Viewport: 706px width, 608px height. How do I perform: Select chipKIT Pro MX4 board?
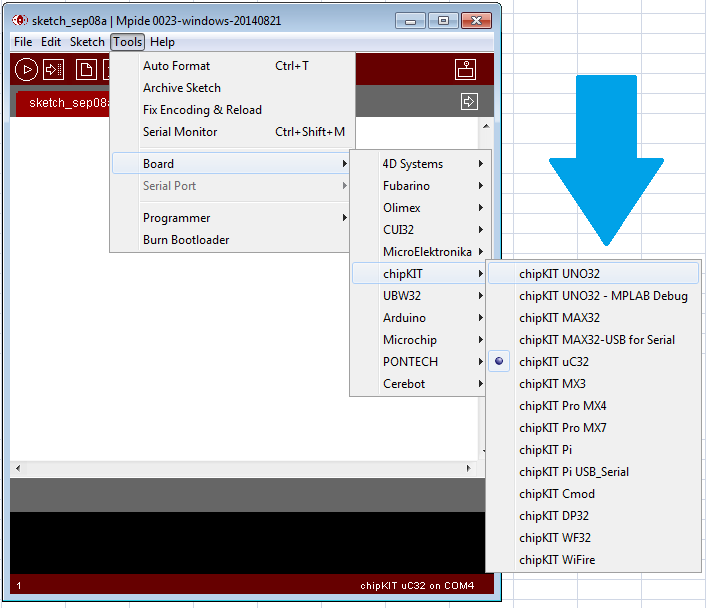[593, 406]
